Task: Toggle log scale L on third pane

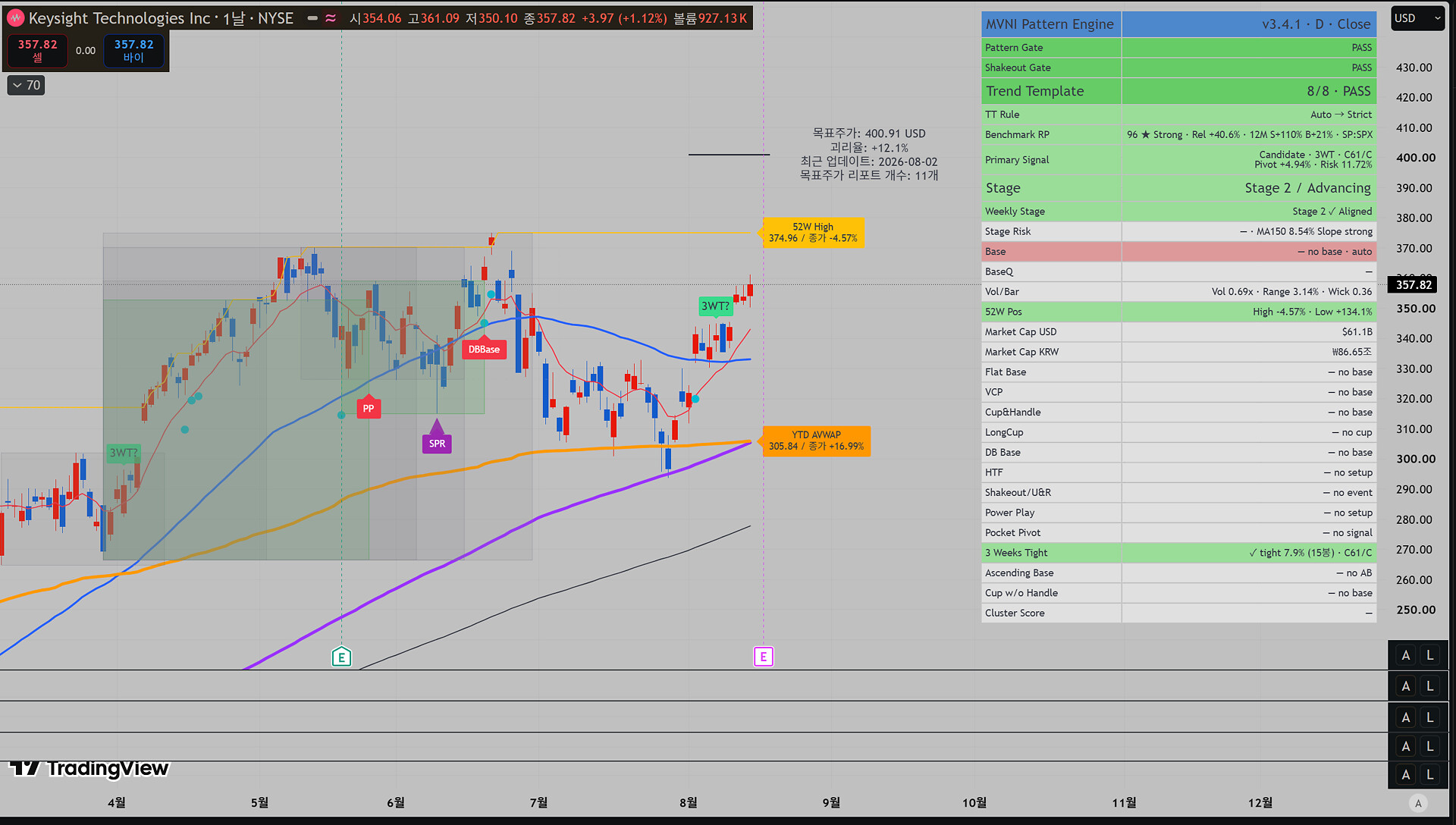Action: 1430,717
